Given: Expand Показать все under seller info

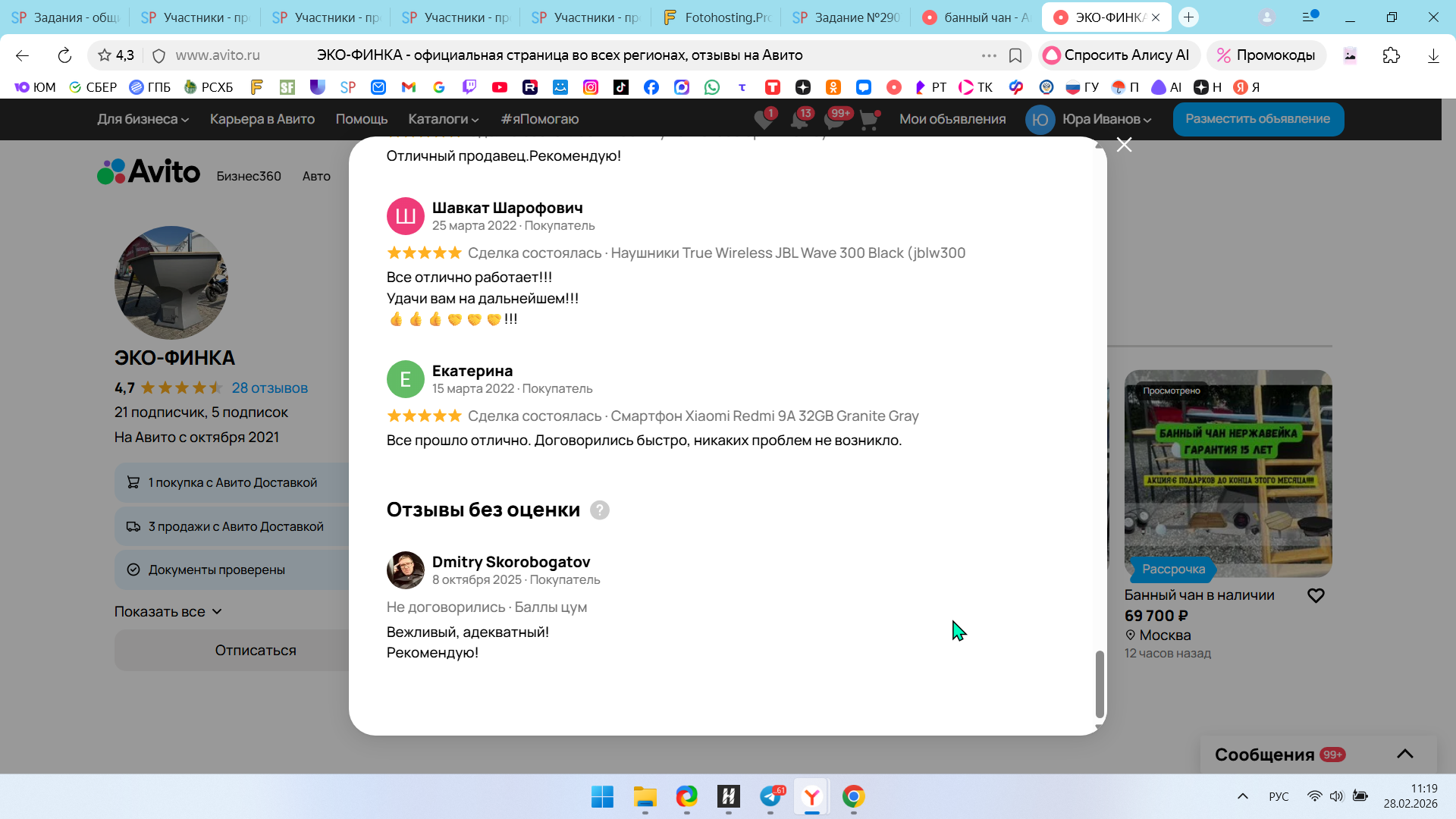Looking at the screenshot, I should point(168,612).
